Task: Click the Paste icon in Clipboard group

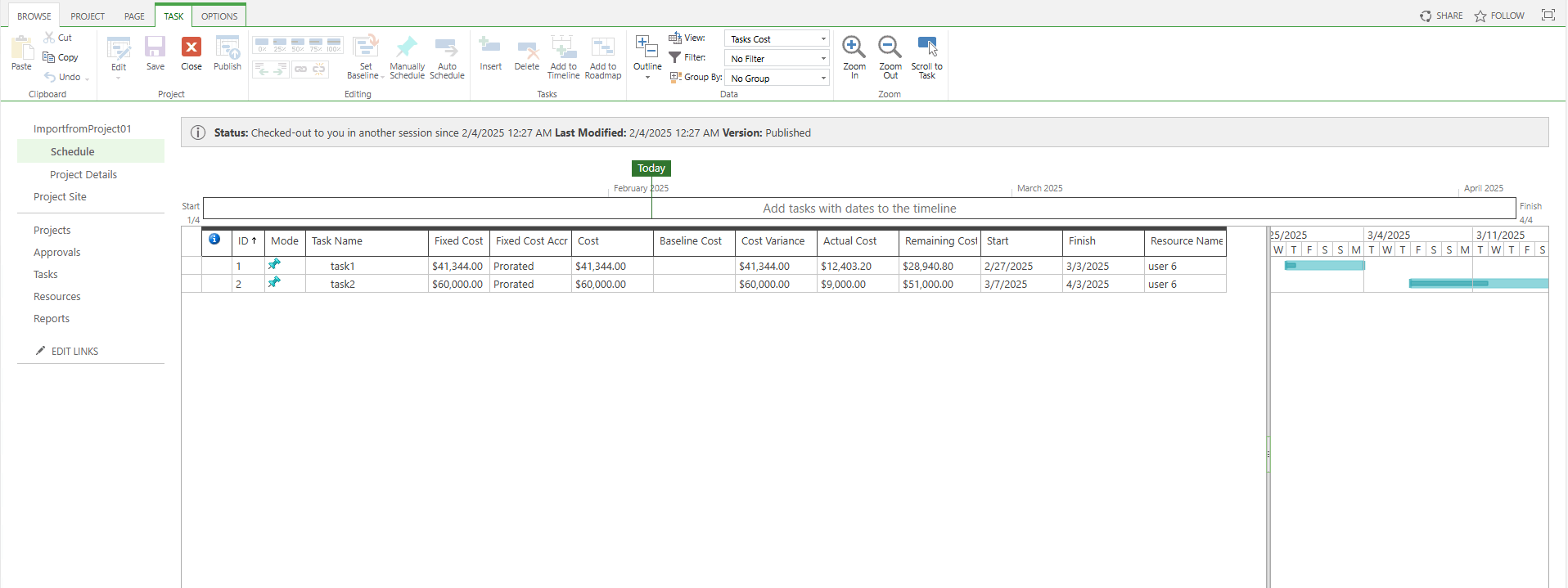Action: [21, 48]
